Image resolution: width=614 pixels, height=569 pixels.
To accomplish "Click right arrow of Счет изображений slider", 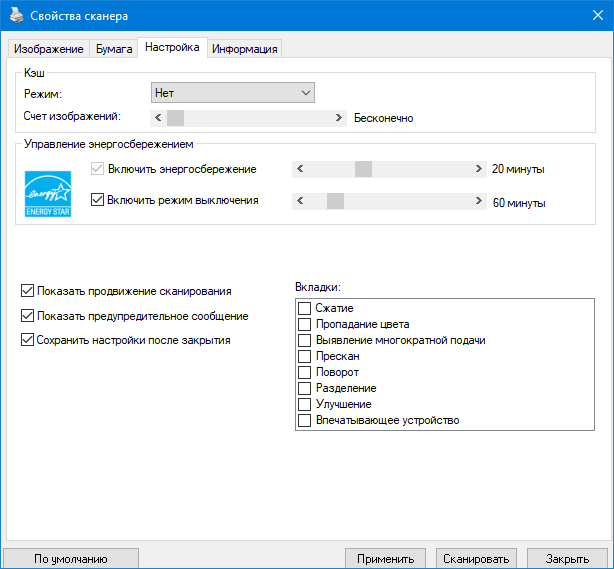I will (339, 118).
